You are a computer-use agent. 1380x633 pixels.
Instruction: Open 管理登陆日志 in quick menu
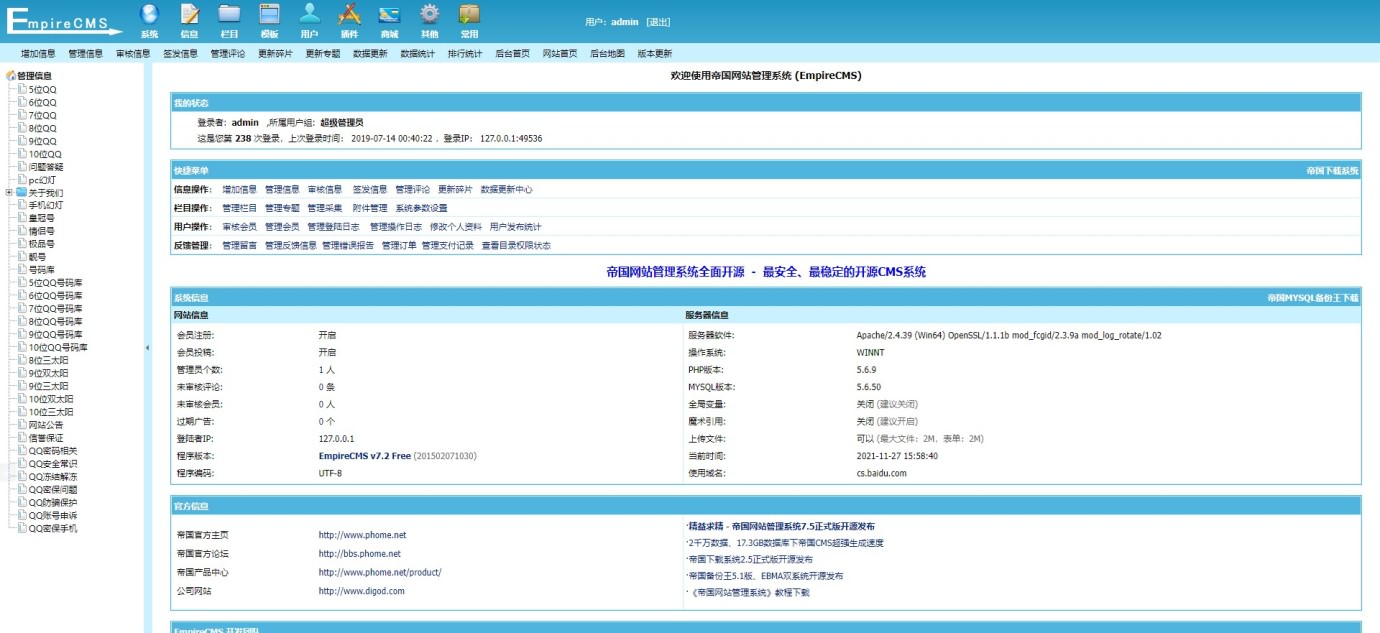coord(333,227)
